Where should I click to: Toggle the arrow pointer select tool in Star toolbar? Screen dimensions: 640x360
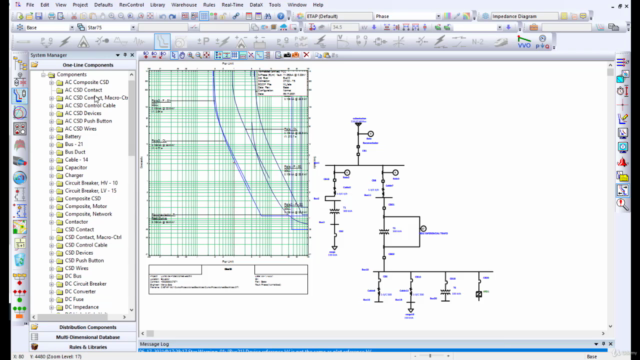[174, 55]
